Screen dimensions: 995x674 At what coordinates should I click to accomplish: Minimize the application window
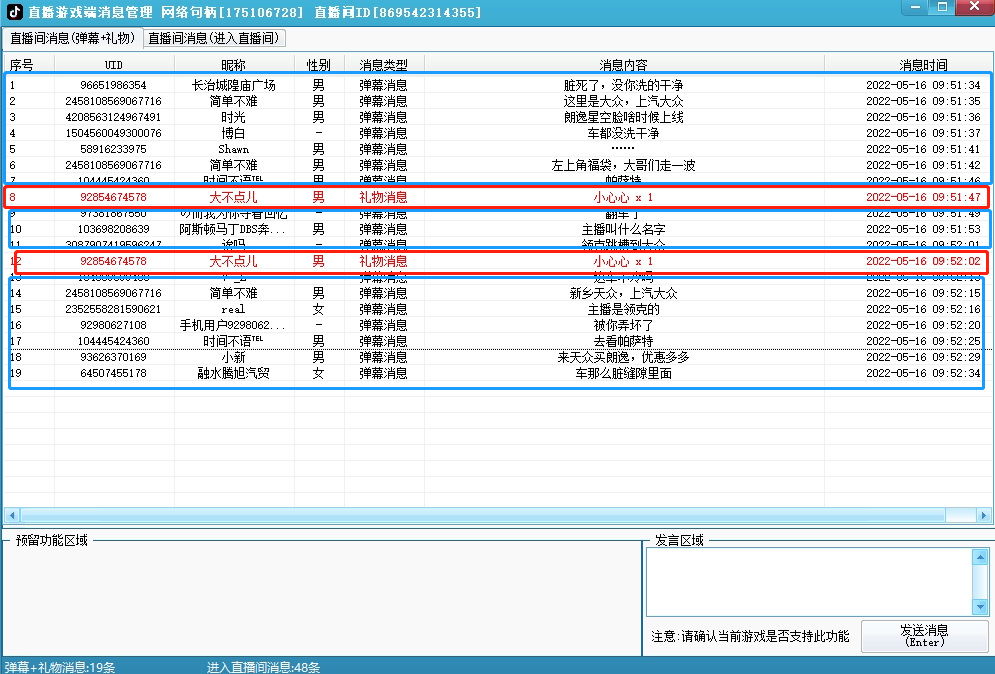pos(915,7)
